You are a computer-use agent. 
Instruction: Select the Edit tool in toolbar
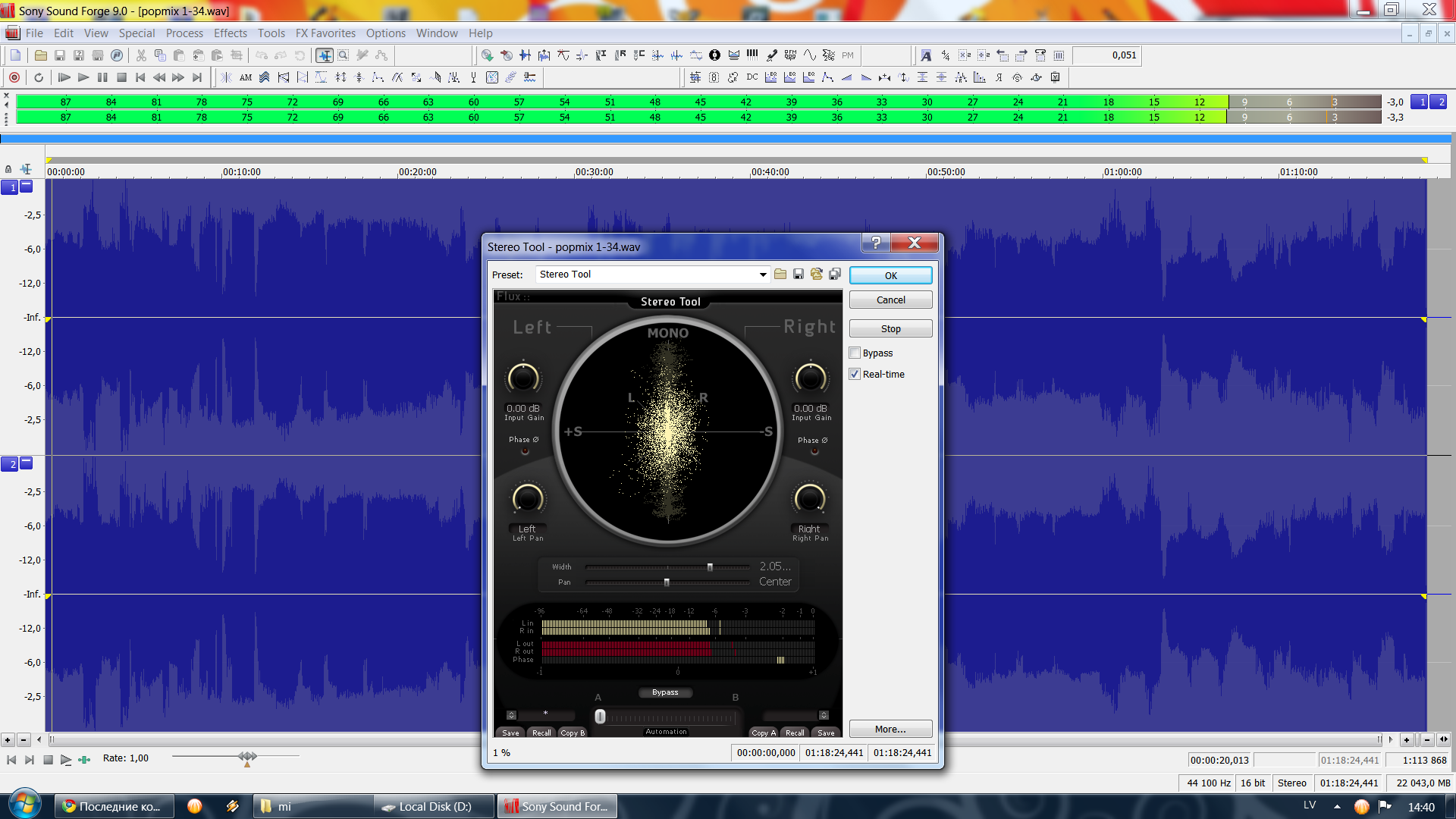pyautogui.click(x=325, y=55)
